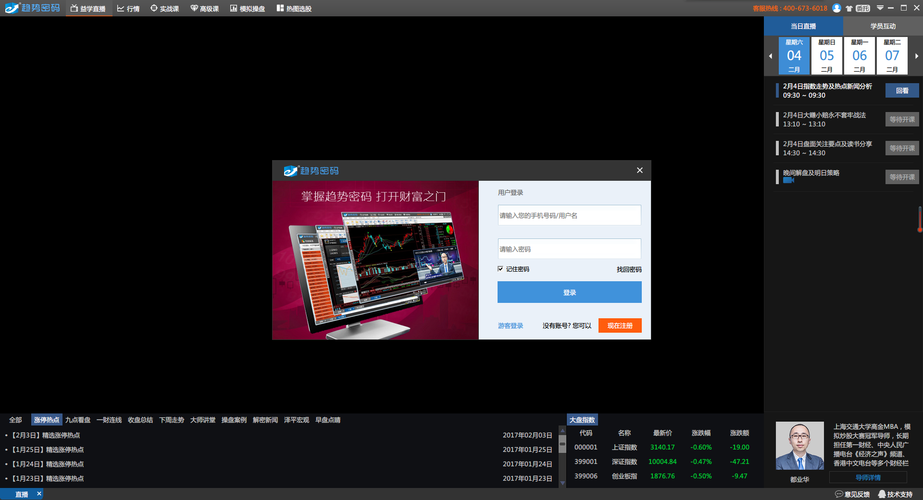Click the shirt skin icon in title bar
This screenshot has height=500, width=923.
(x=849, y=8)
